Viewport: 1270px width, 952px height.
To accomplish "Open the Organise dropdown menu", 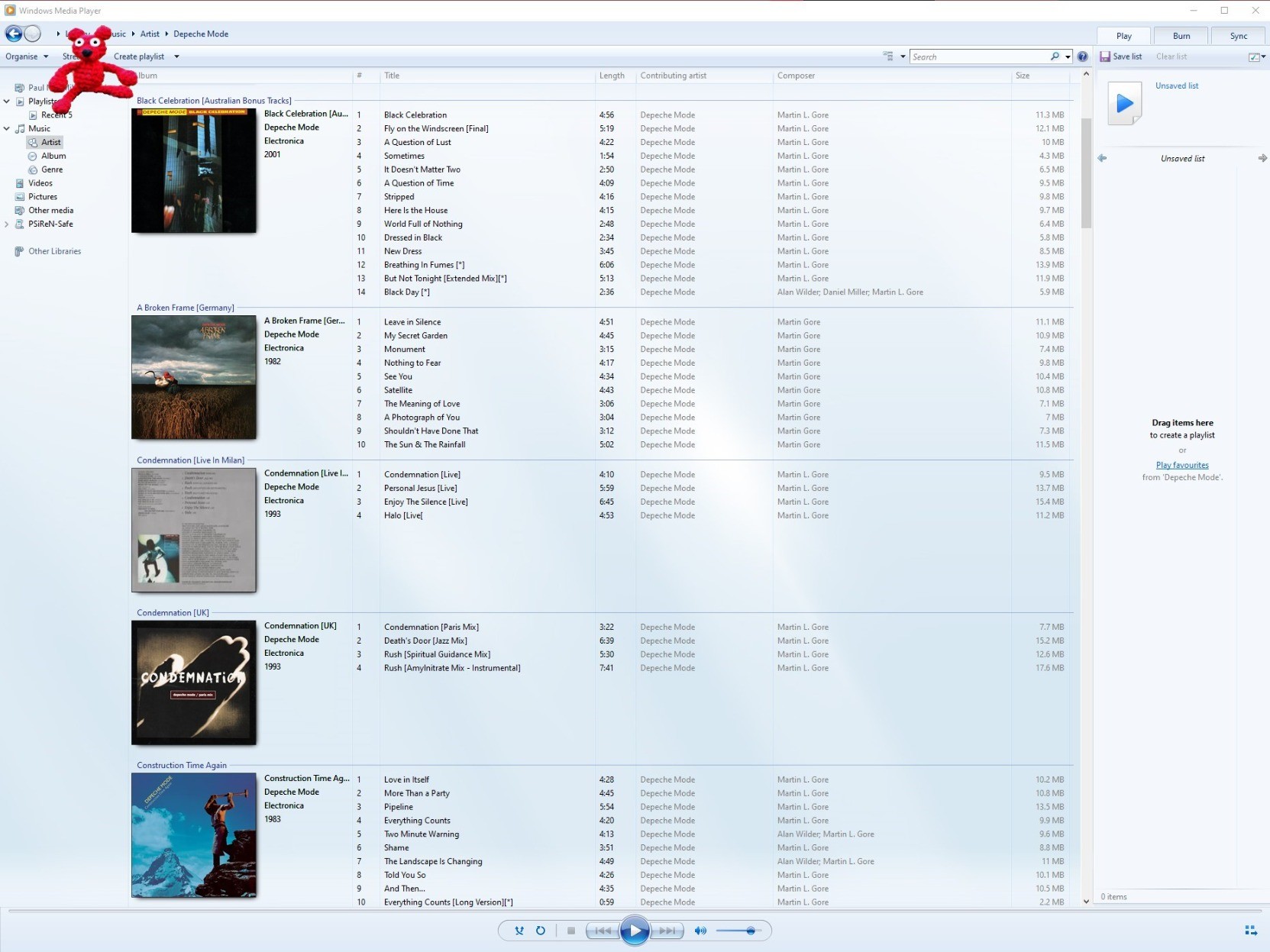I will [x=27, y=56].
